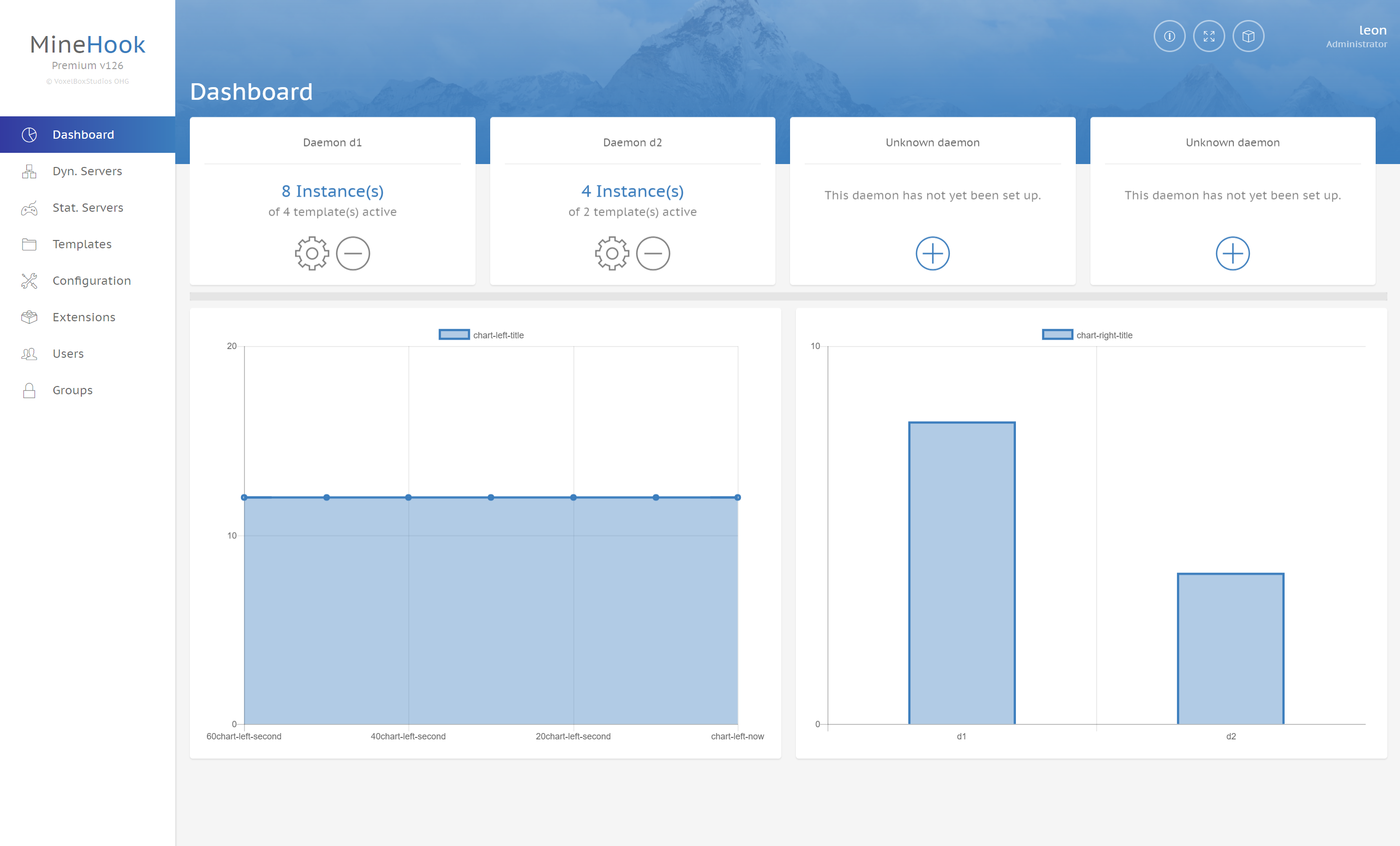Image resolution: width=1400 pixels, height=846 pixels.
Task: Add the first Unknown daemon with plus icon
Action: coord(932,254)
